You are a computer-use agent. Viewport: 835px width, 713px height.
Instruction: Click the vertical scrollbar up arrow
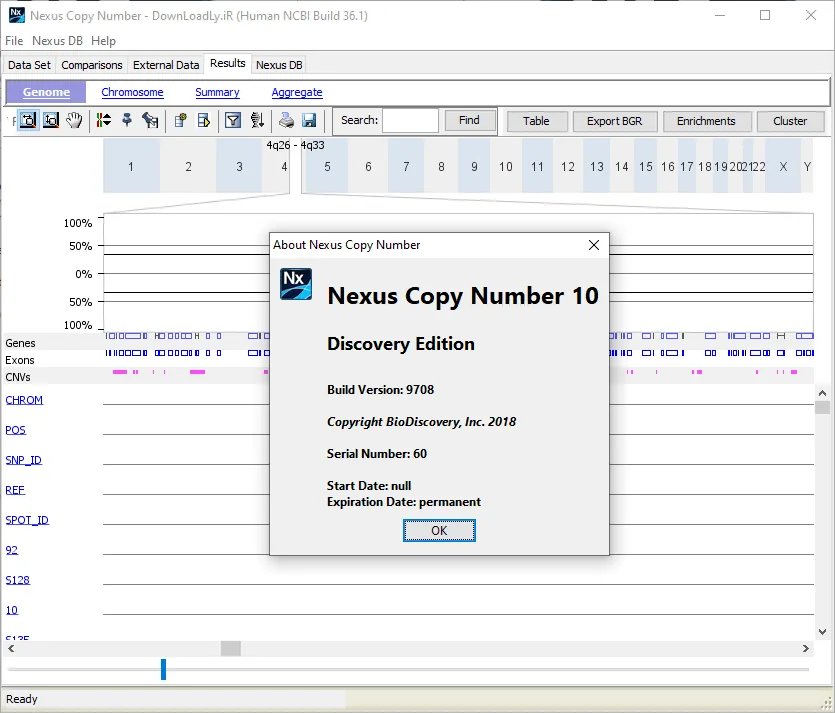point(822,393)
